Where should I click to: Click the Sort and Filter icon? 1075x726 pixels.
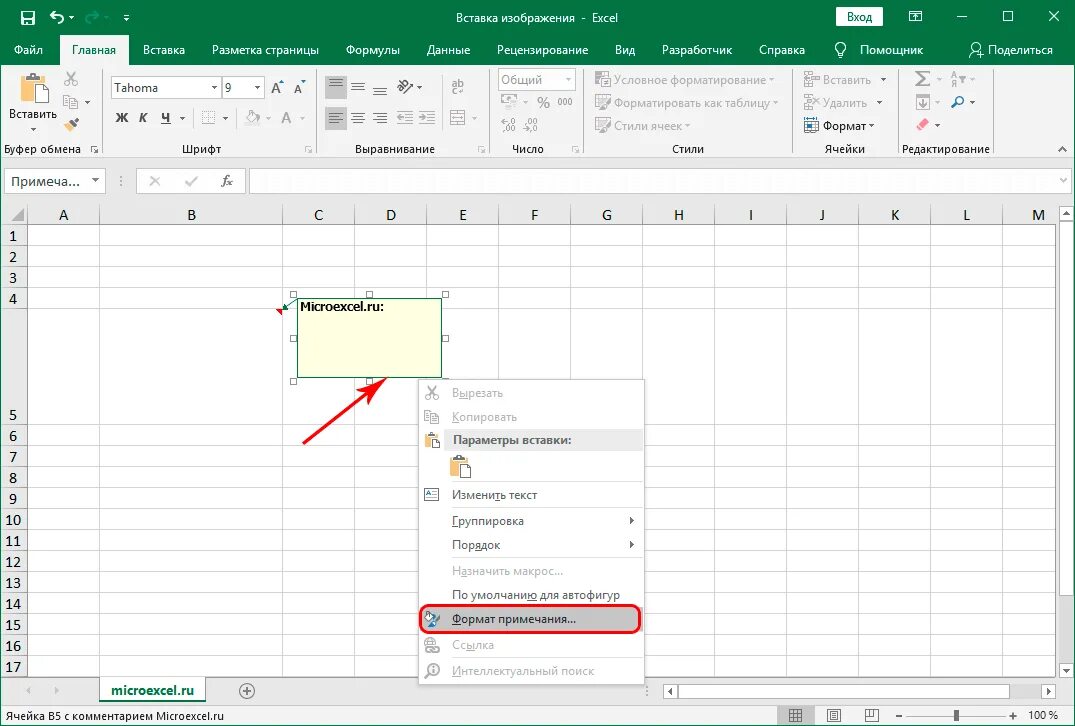point(958,79)
